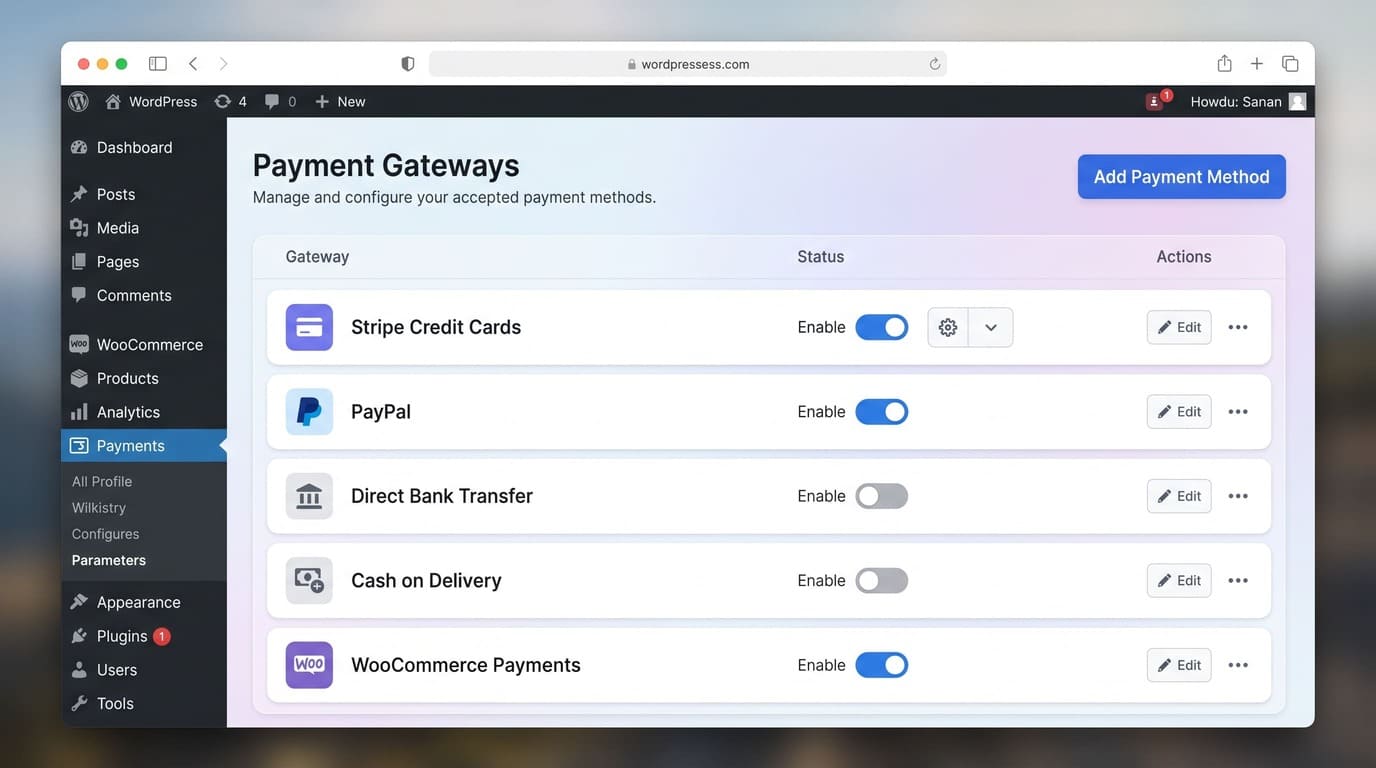Click the share icon in browser toolbar
This screenshot has width=1376, height=768.
[x=1224, y=64]
